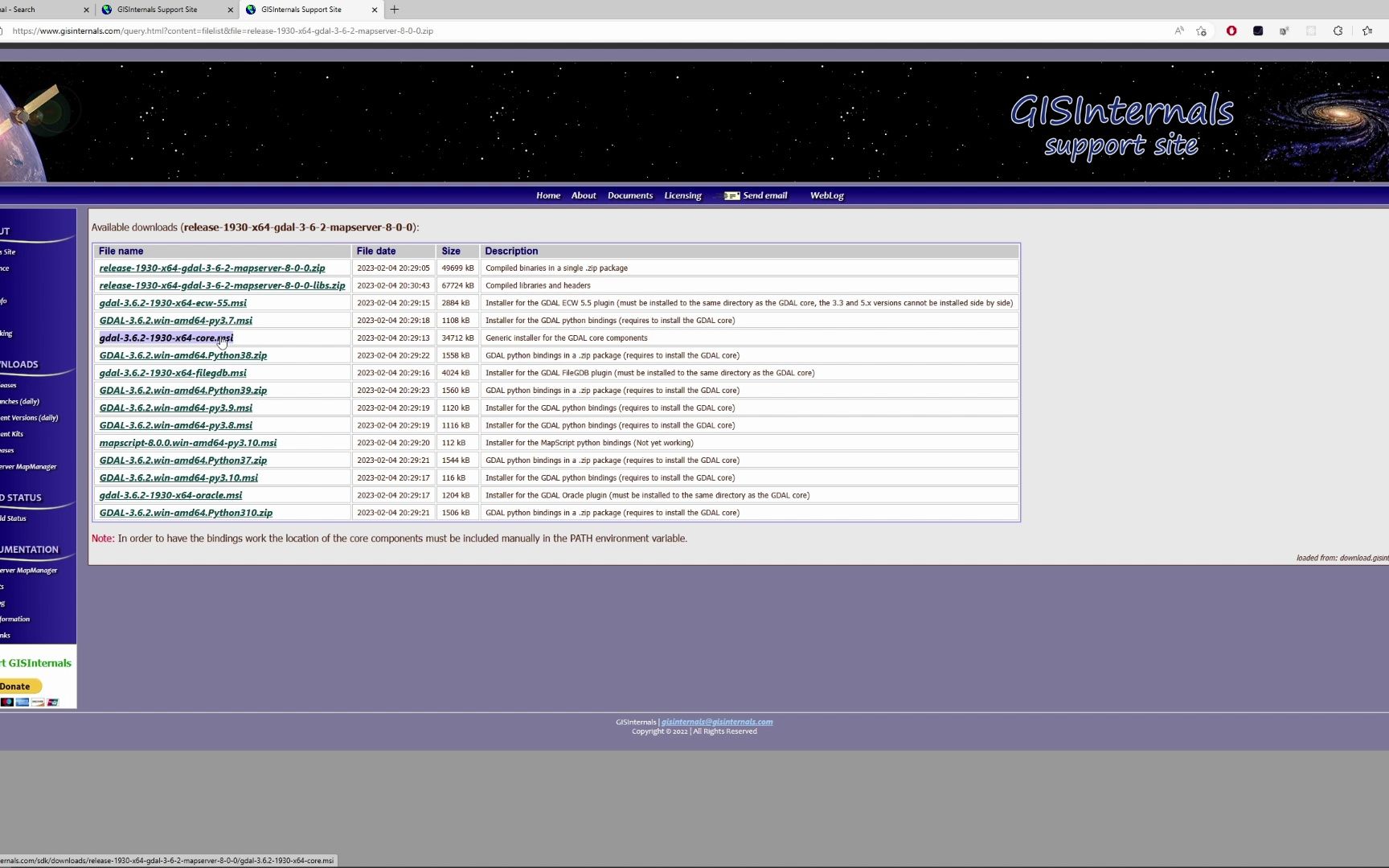Download gdal-3.6.2-1930-x64-oracle.msi
The width and height of the screenshot is (1389, 868).
click(170, 495)
